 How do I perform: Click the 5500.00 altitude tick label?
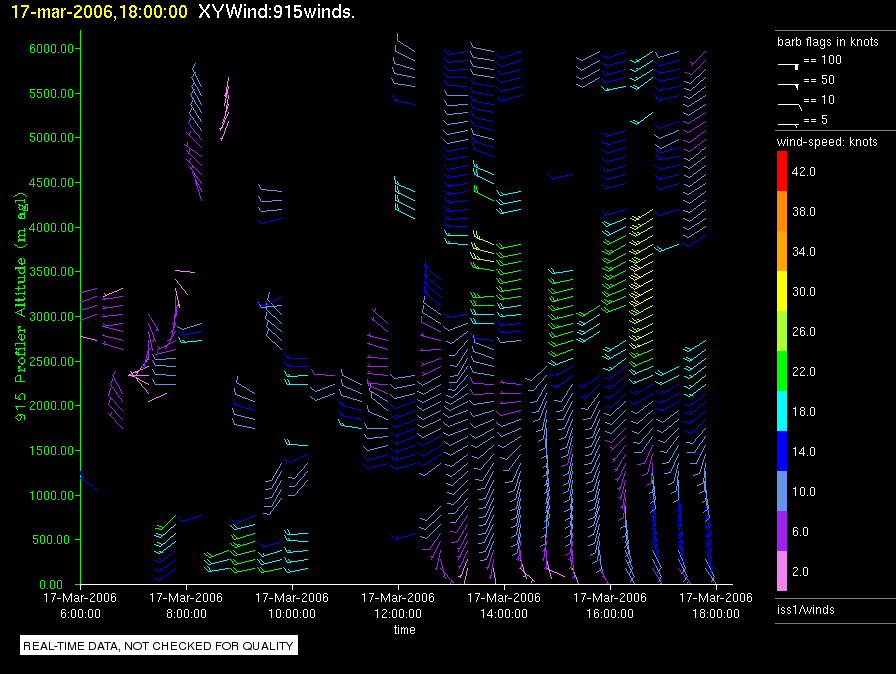tap(51, 94)
